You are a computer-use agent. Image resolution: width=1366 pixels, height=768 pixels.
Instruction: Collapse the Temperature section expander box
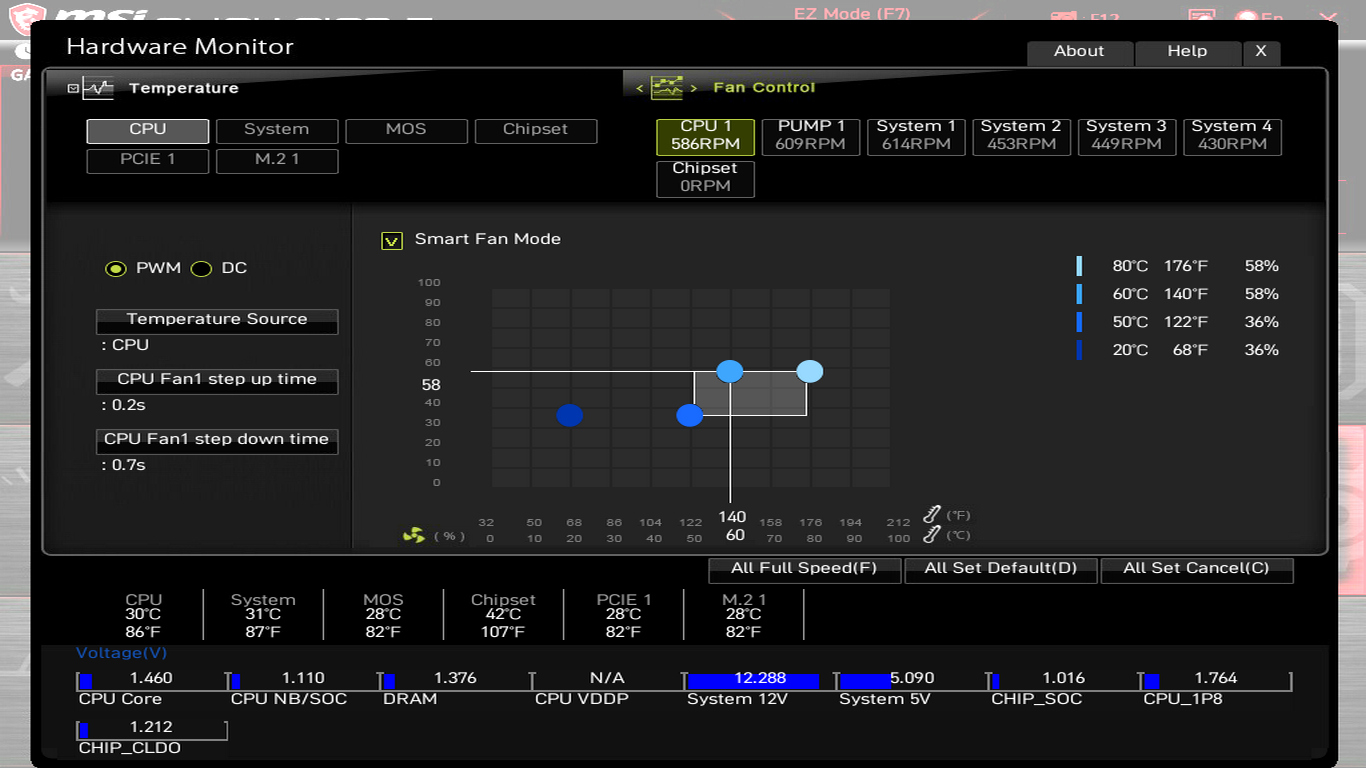click(73, 88)
